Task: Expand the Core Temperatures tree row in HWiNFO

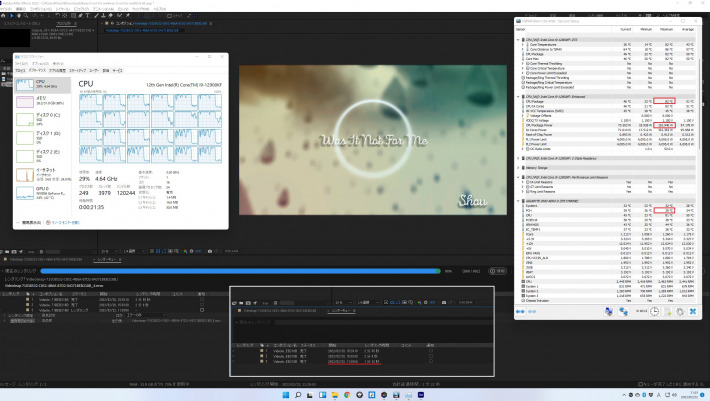Action: coord(522,45)
